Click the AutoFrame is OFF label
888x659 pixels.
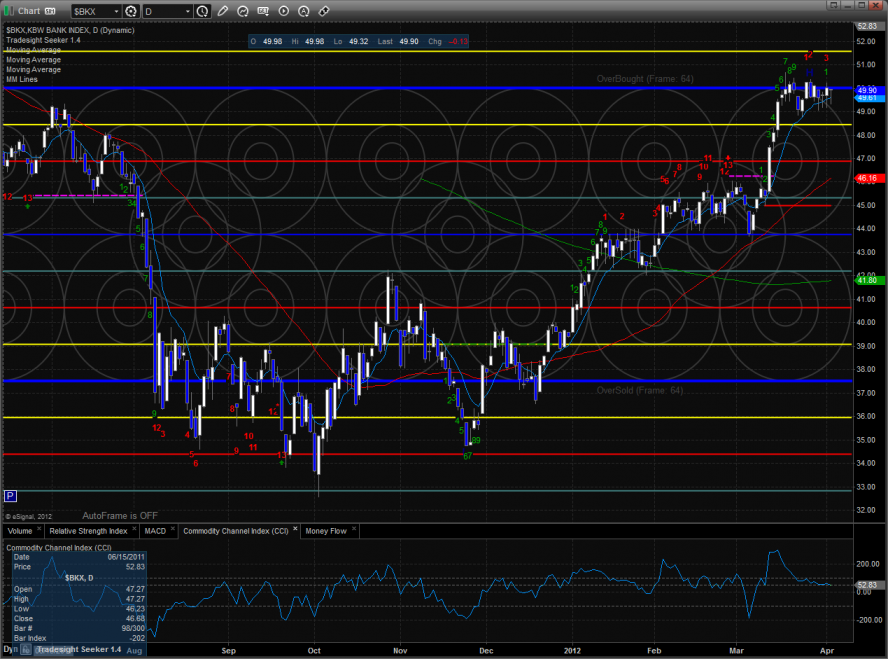[120, 516]
